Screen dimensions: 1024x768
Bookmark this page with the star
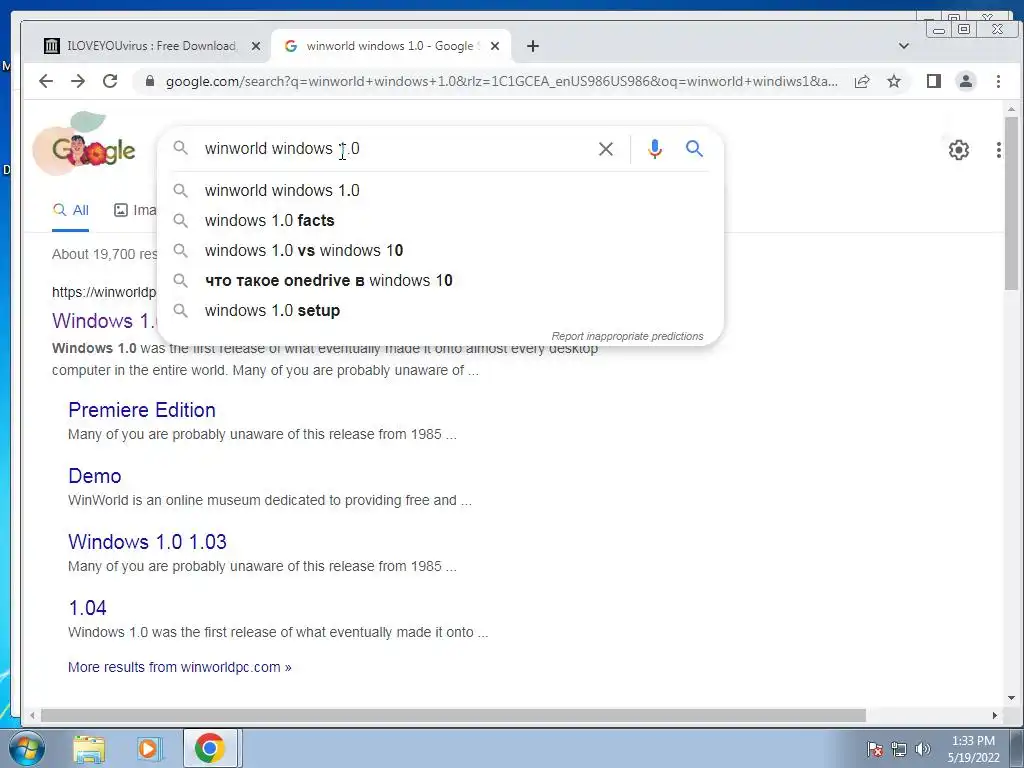coord(894,81)
